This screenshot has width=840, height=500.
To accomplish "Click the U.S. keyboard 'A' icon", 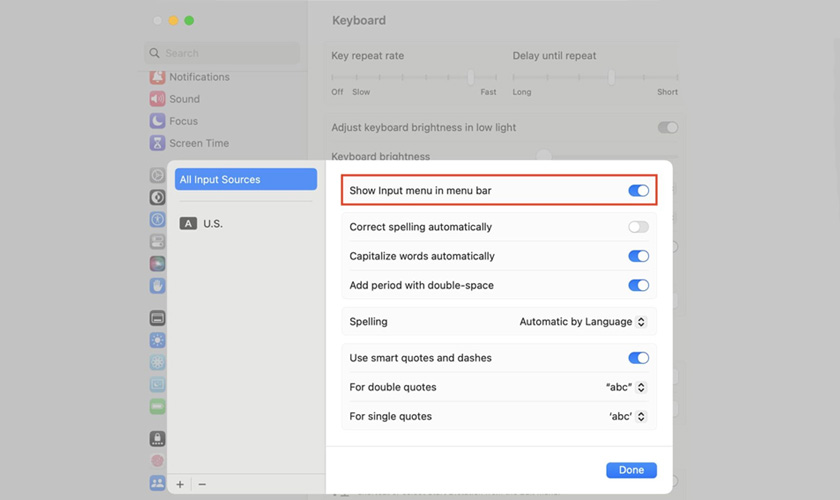I will click(188, 223).
